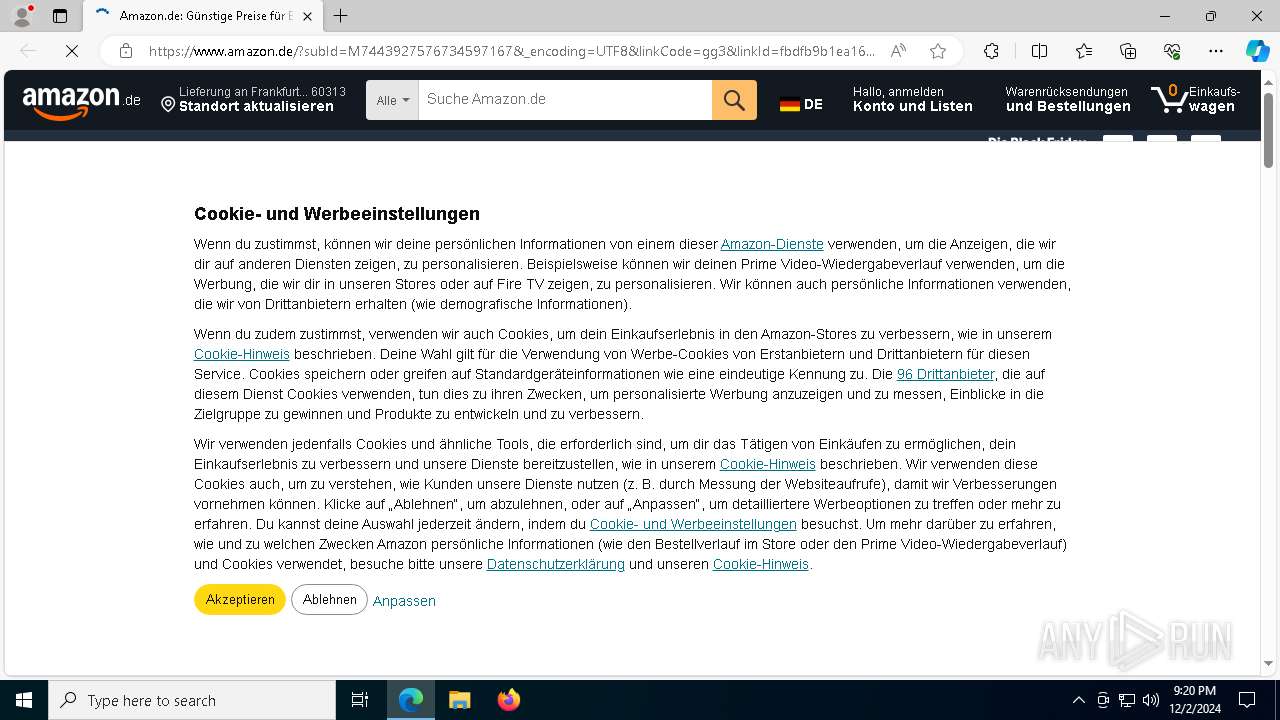
Task: Open Copilot sidebar icon
Action: [1257, 51]
